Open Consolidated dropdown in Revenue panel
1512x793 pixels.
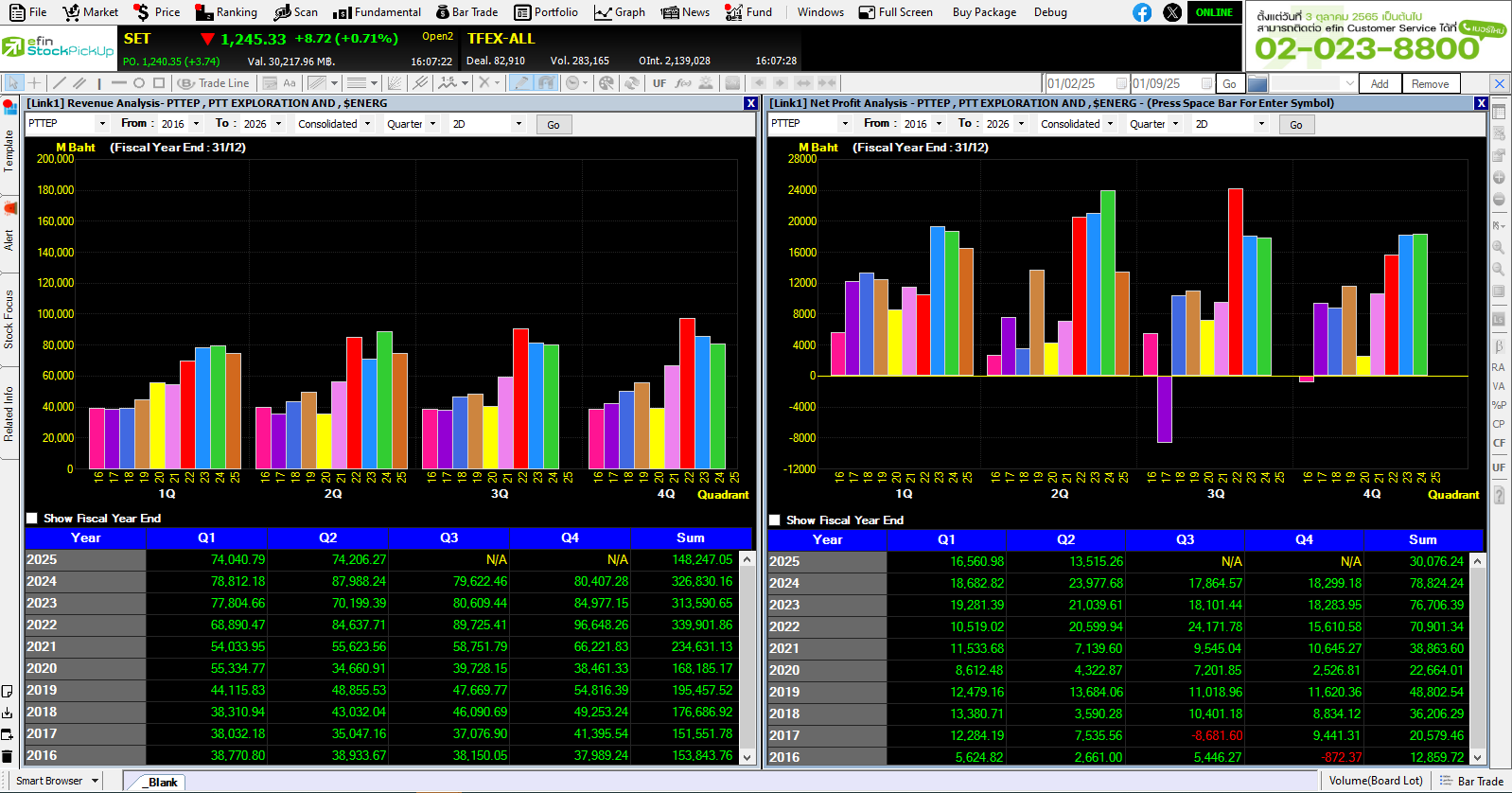[x=367, y=124]
